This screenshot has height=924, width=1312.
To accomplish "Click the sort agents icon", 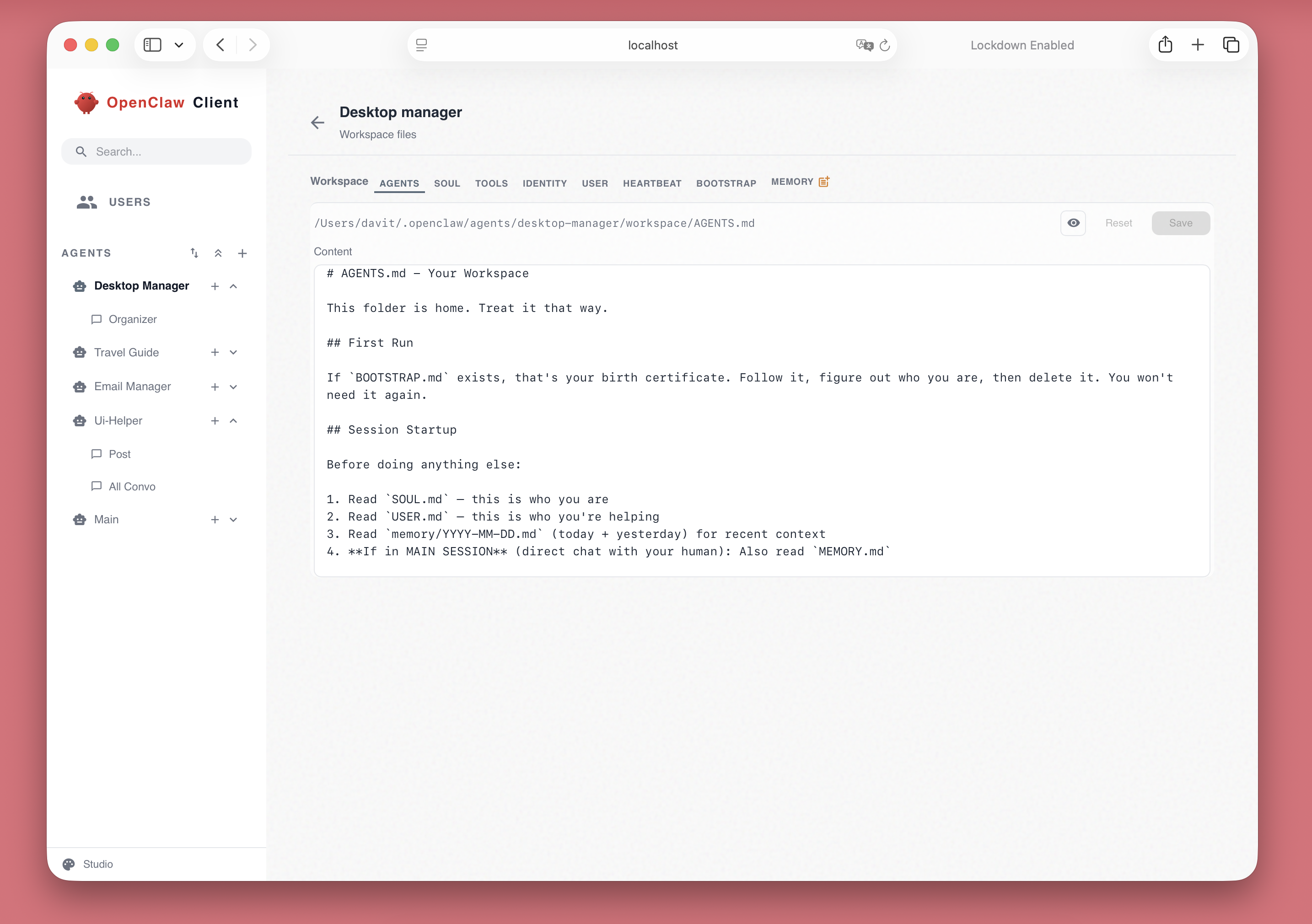I will (194, 252).
